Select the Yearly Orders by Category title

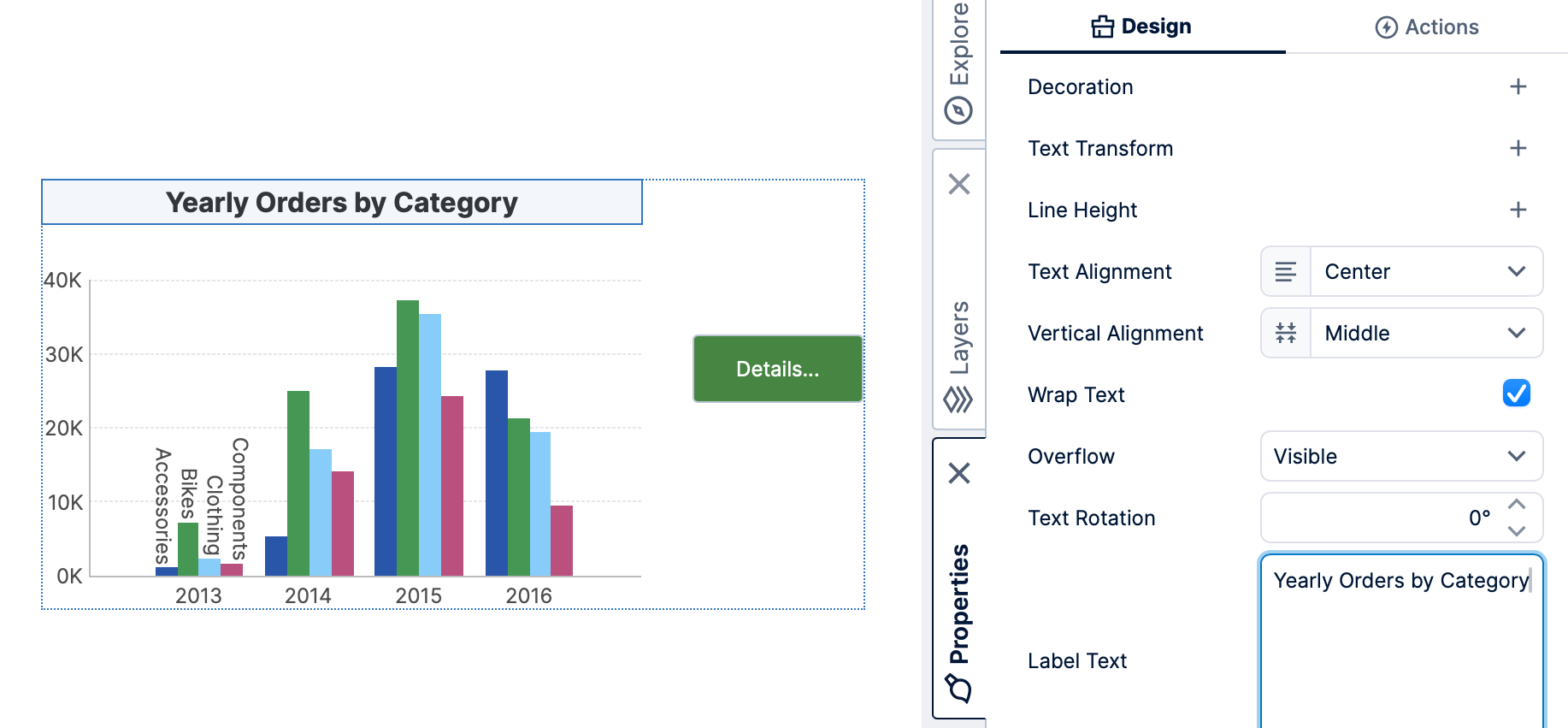[342, 203]
